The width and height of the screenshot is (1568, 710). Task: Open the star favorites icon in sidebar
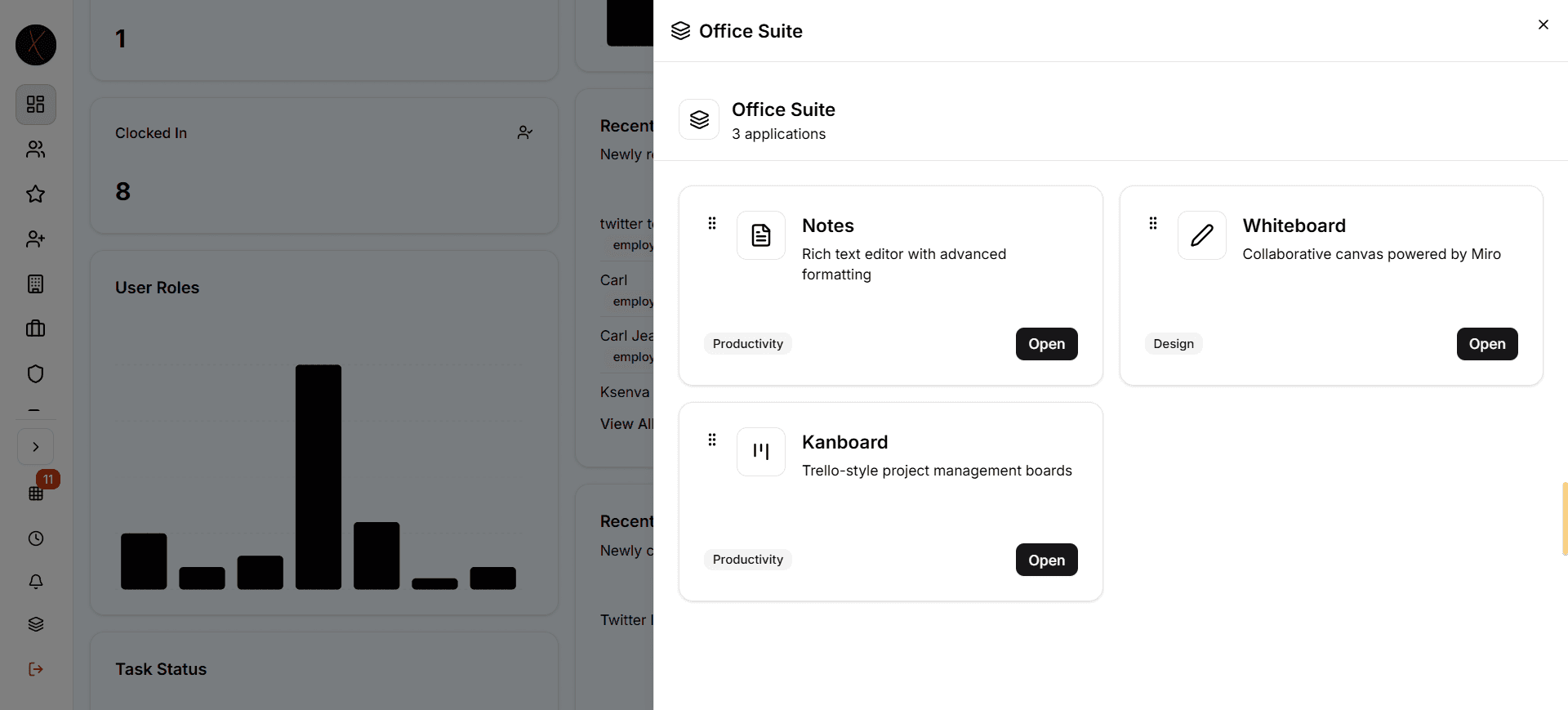36,194
